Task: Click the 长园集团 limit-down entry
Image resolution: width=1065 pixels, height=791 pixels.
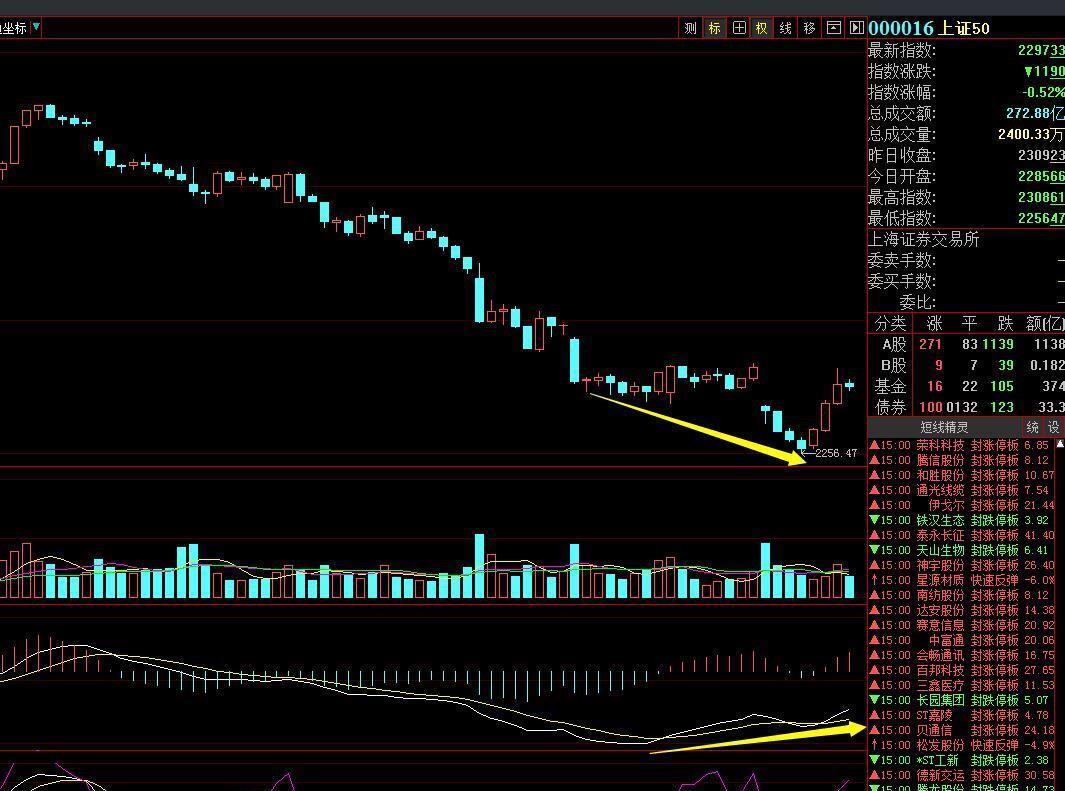Action: point(961,700)
